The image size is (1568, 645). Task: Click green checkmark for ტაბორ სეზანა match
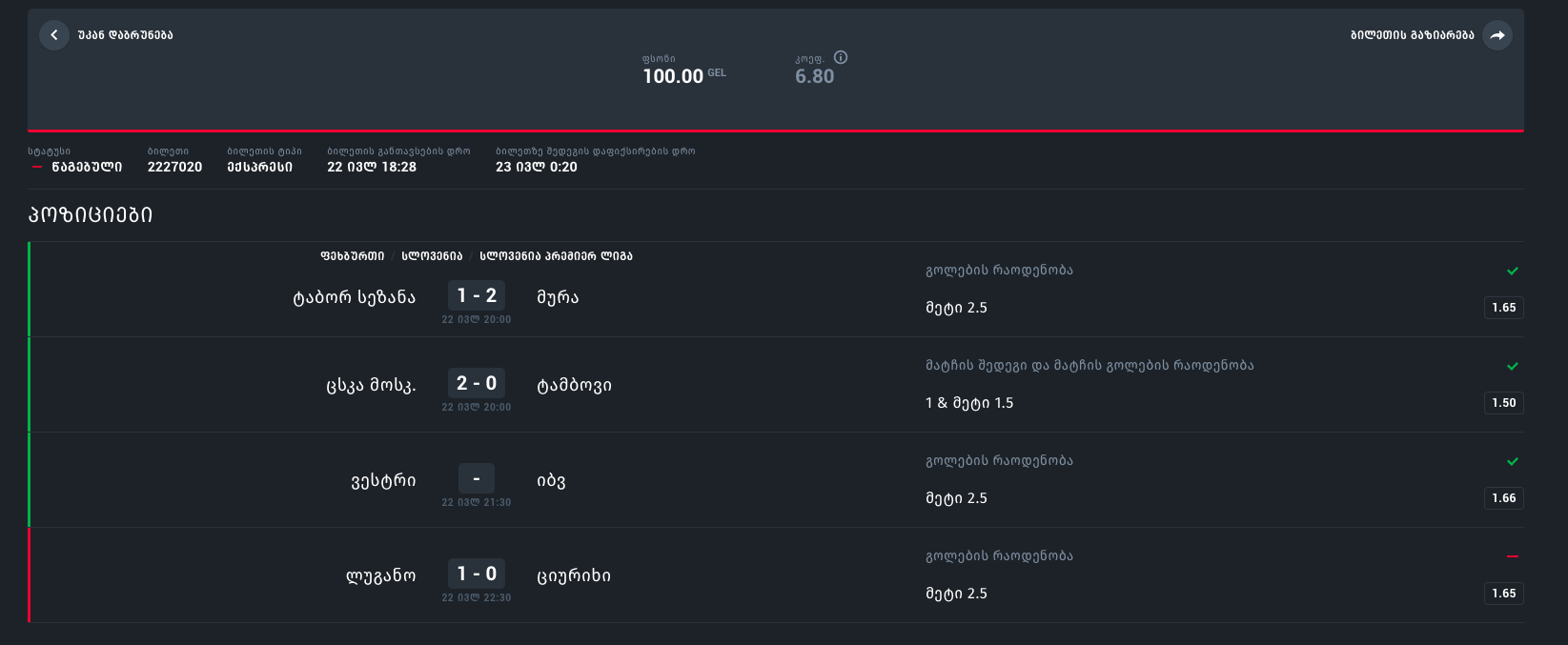pos(1513,271)
